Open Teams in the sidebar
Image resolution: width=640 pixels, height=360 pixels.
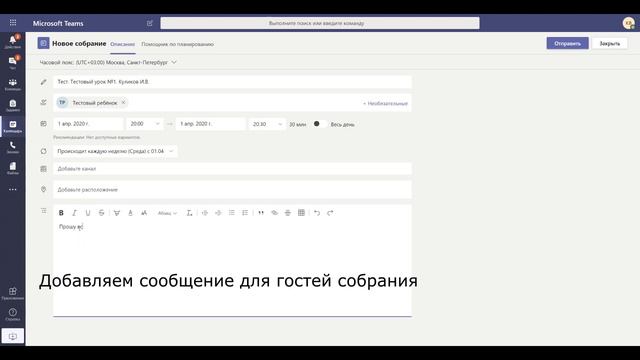pos(13,84)
